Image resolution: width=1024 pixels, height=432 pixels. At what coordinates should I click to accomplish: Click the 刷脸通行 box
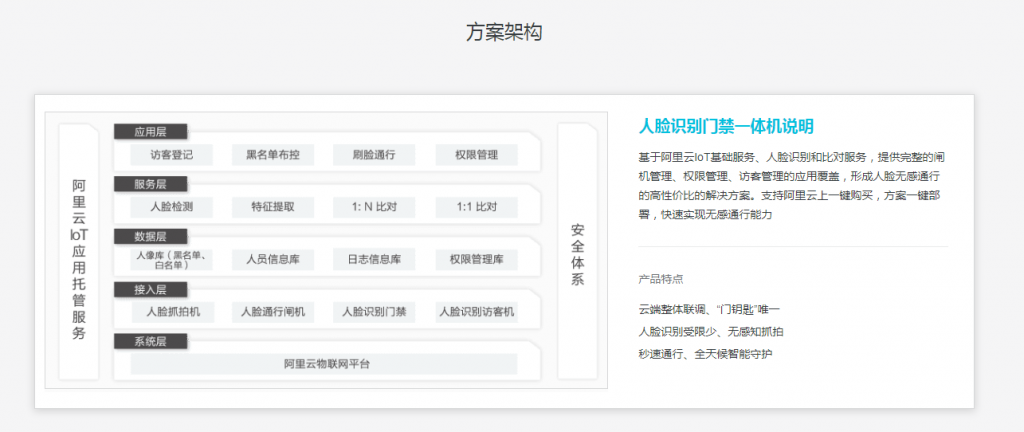[374, 155]
